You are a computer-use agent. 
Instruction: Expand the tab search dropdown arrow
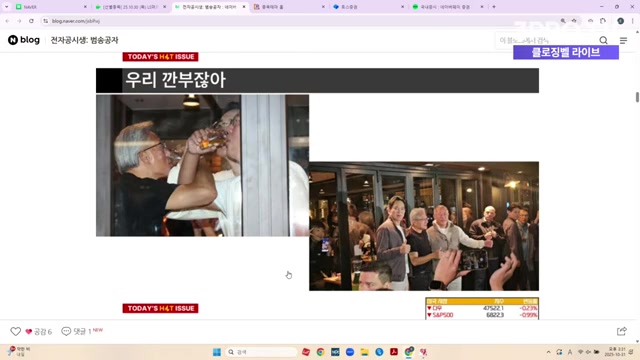pyautogui.click(x=7, y=7)
